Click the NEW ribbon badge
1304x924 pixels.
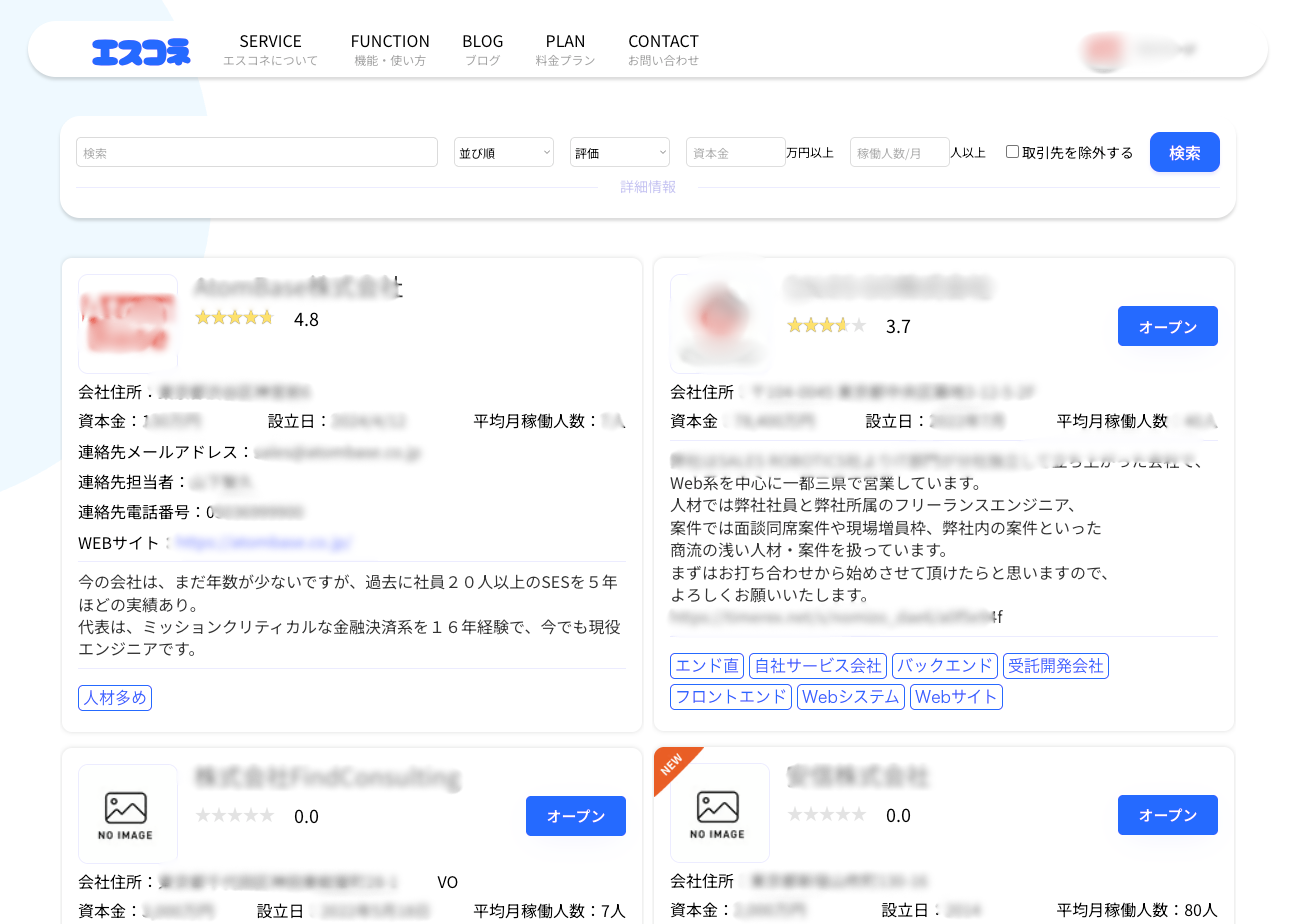(x=673, y=766)
